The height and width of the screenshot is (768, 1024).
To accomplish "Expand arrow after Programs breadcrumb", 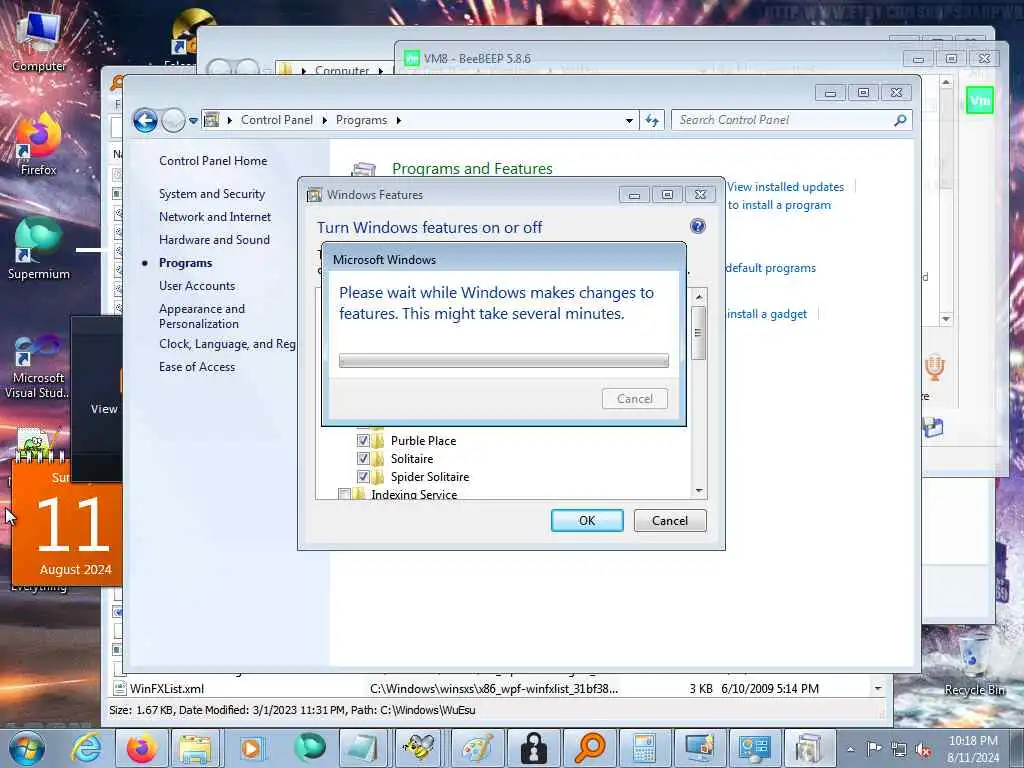I will 398,120.
